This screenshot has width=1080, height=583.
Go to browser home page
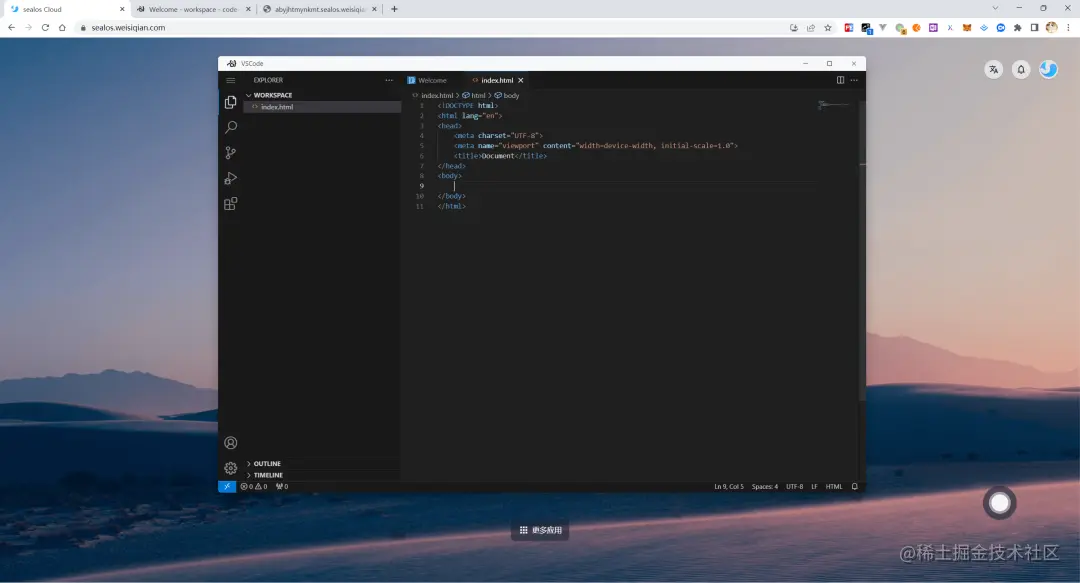coord(62,28)
